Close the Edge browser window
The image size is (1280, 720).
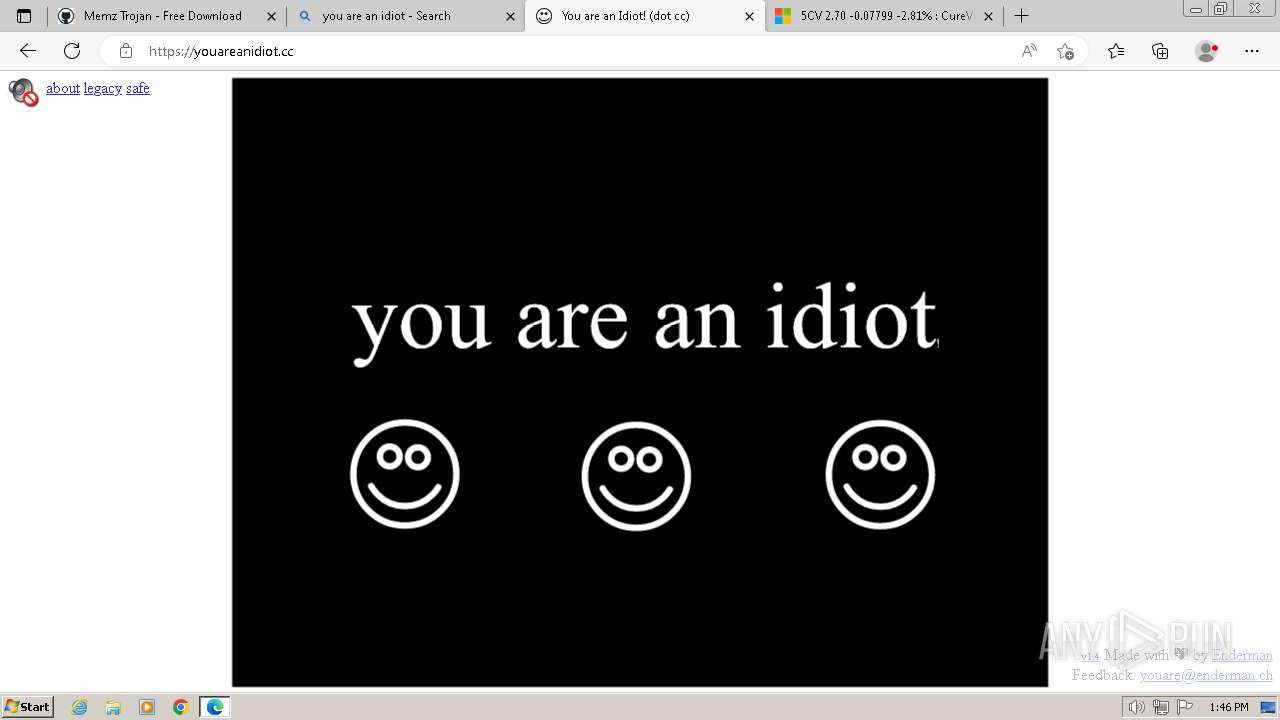tap(1254, 8)
